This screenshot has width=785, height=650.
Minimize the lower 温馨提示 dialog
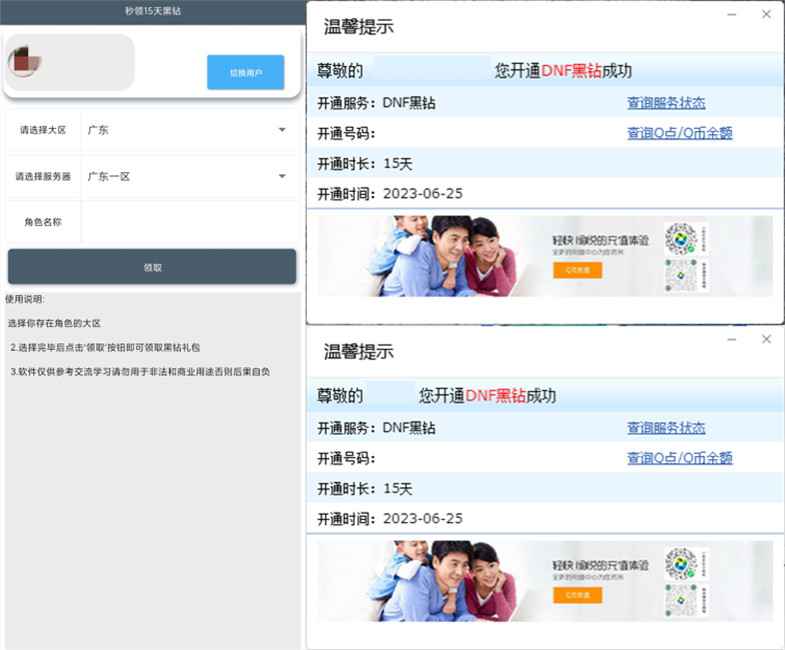pyautogui.click(x=731, y=340)
